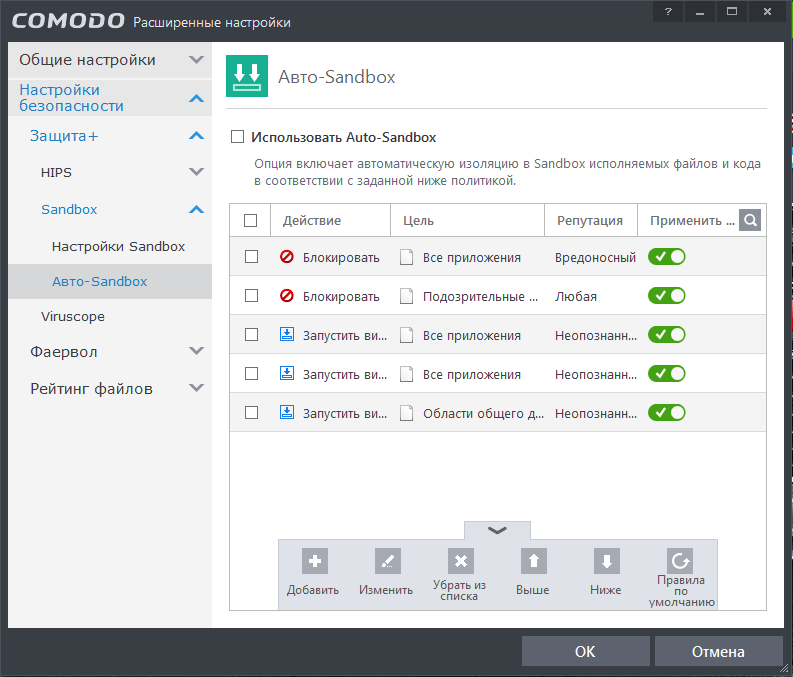
Task: Collapse the Защита+ chevron
Action: pyautogui.click(x=196, y=136)
